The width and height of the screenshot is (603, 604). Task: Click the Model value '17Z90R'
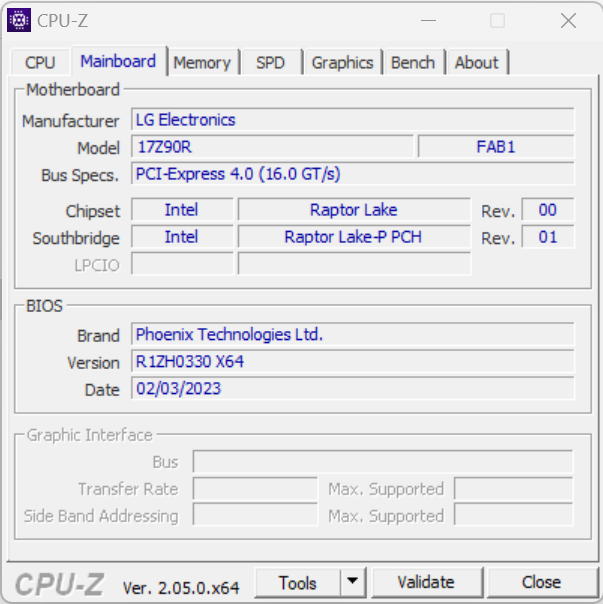272,147
